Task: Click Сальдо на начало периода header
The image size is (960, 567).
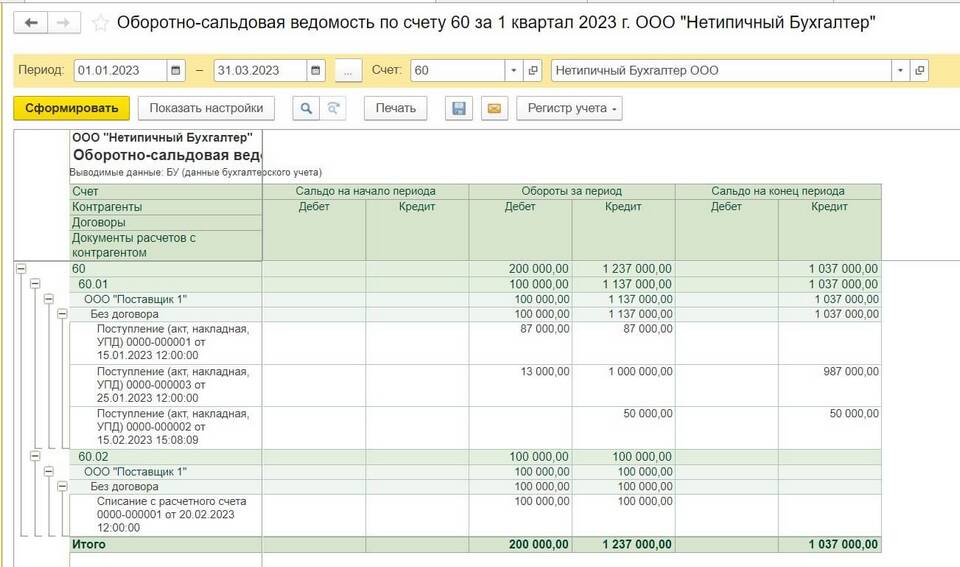Action: pos(366,191)
